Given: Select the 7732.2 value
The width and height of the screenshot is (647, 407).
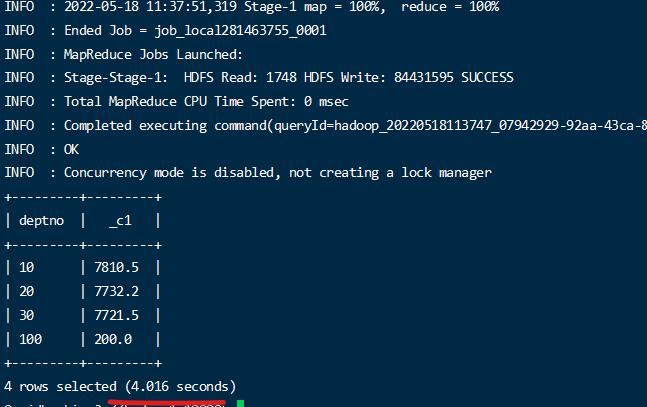Looking at the screenshot, I should click(116, 291).
